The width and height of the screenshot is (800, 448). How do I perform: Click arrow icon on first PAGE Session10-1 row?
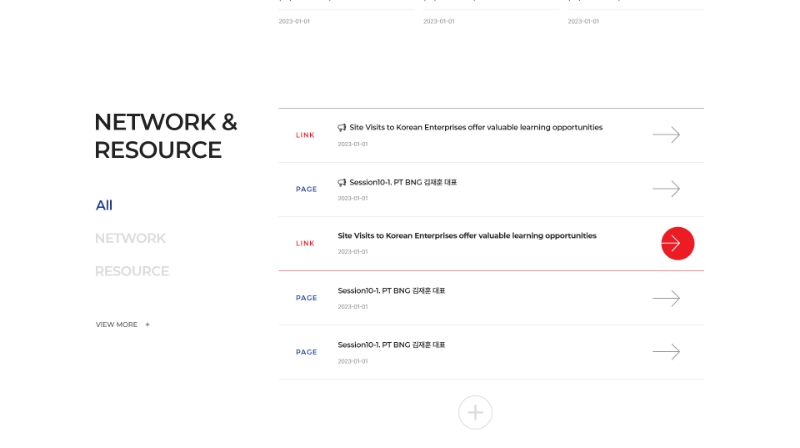[666, 189]
